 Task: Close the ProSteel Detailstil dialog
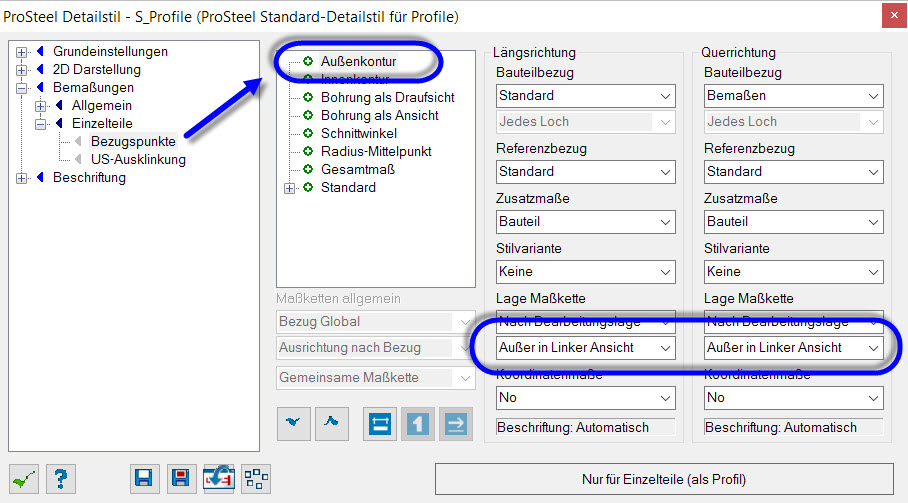(895, 16)
